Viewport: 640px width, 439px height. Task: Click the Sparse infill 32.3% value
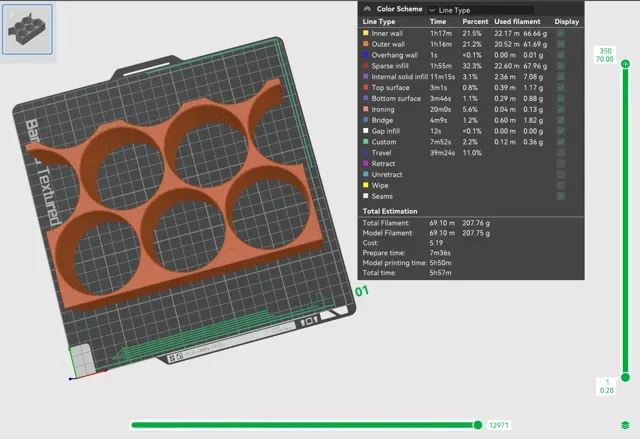tap(472, 66)
